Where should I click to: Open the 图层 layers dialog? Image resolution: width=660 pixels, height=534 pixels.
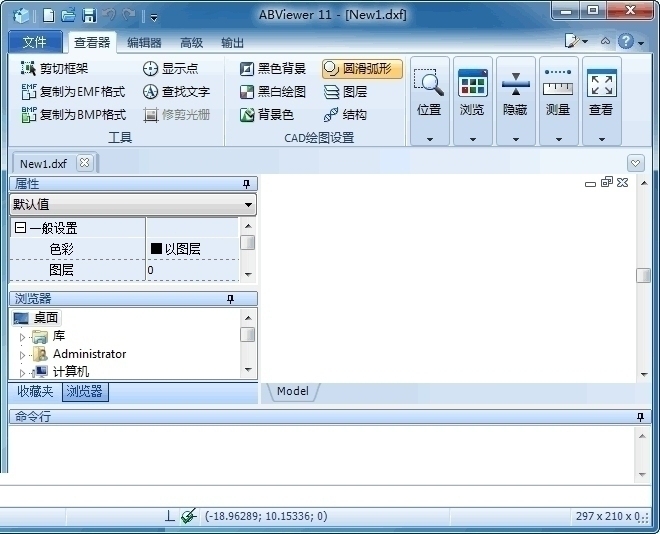pos(345,91)
